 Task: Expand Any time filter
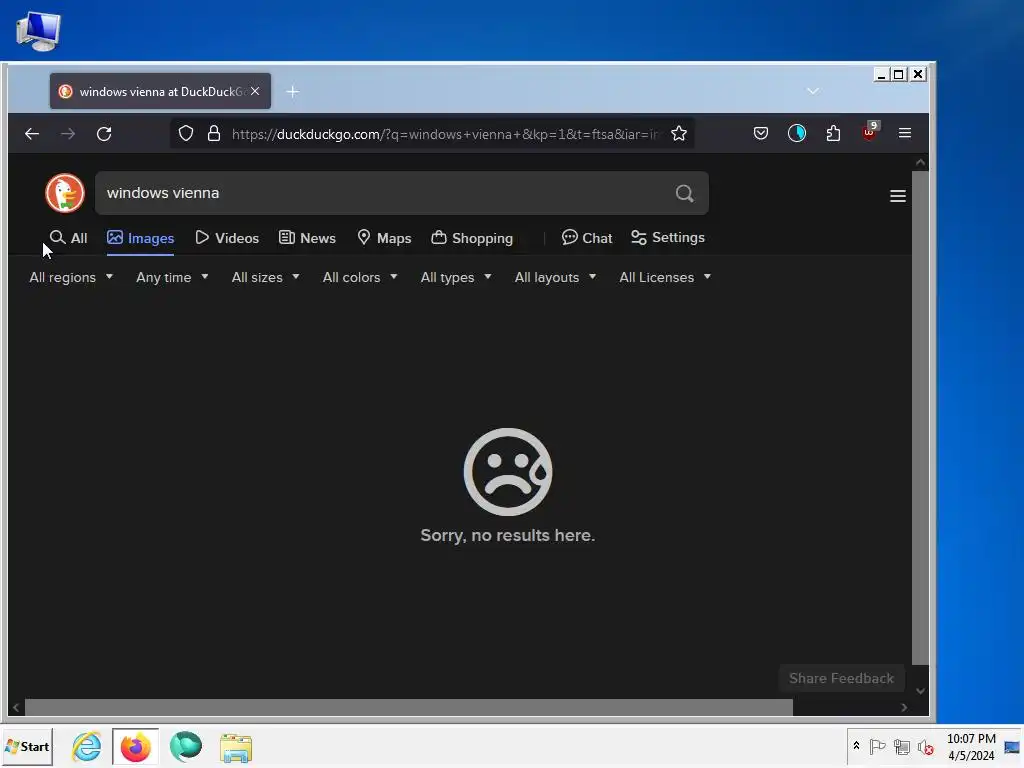click(x=172, y=278)
